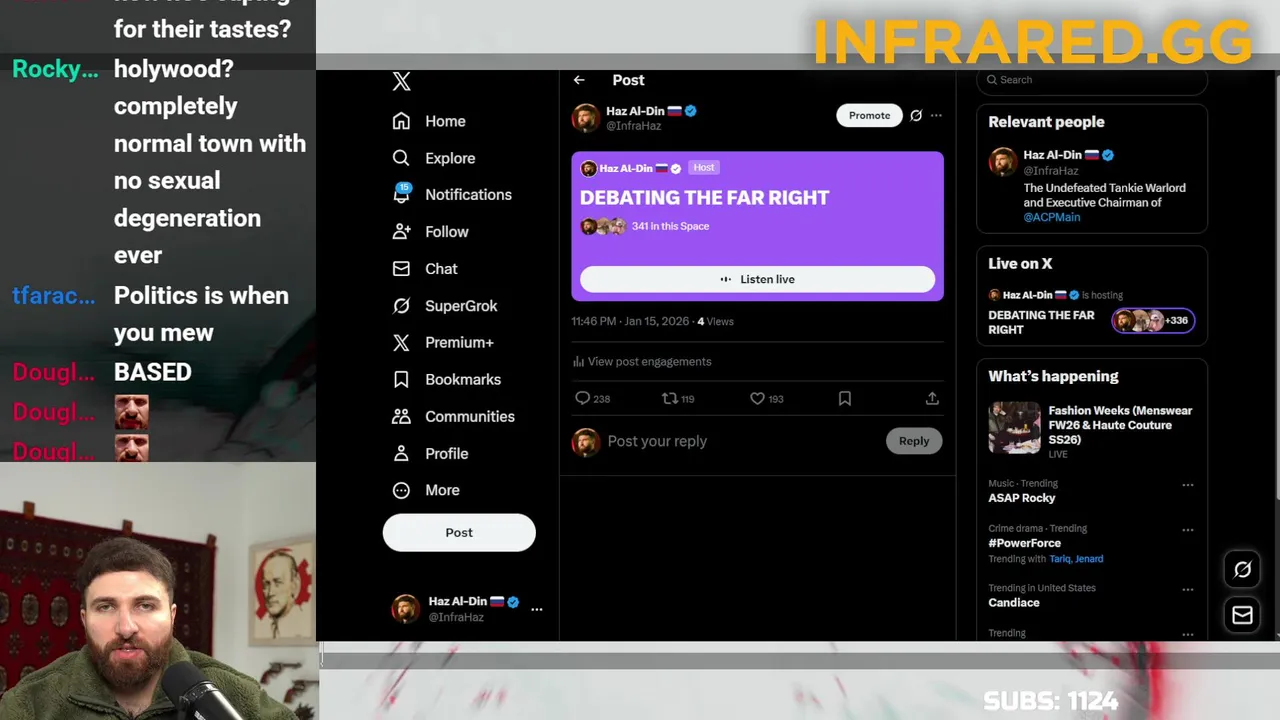The image size is (1280, 720).
Task: Open the #PowerForce trending topic
Action: click(1025, 543)
